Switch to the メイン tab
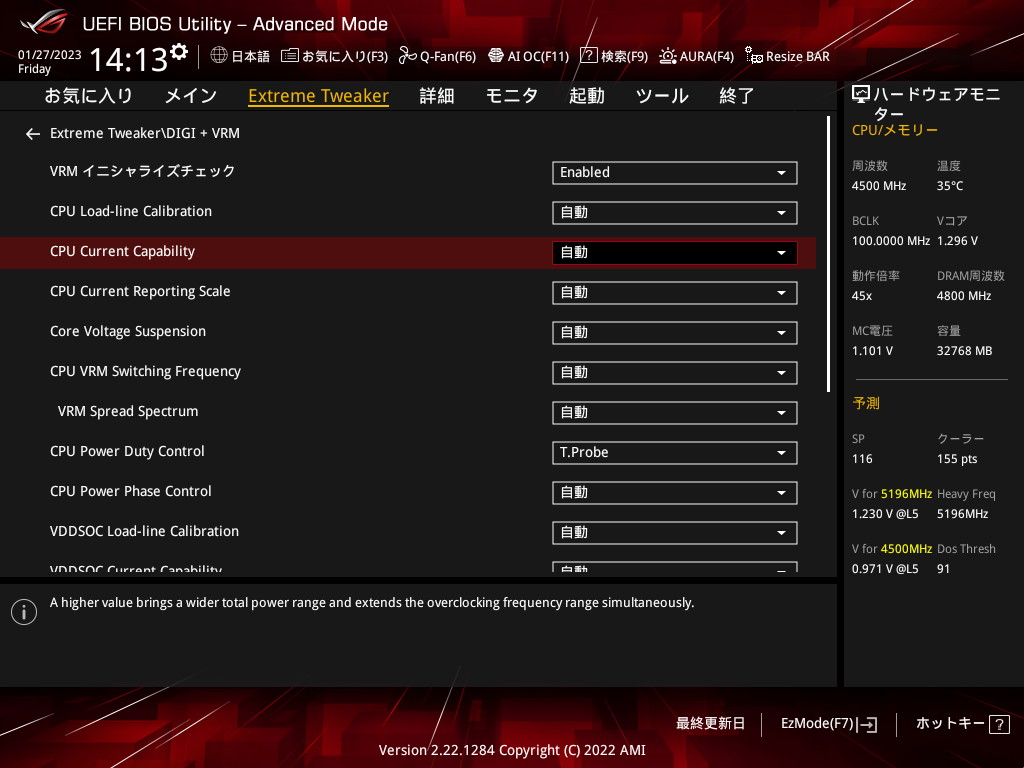1024x768 pixels. (191, 96)
